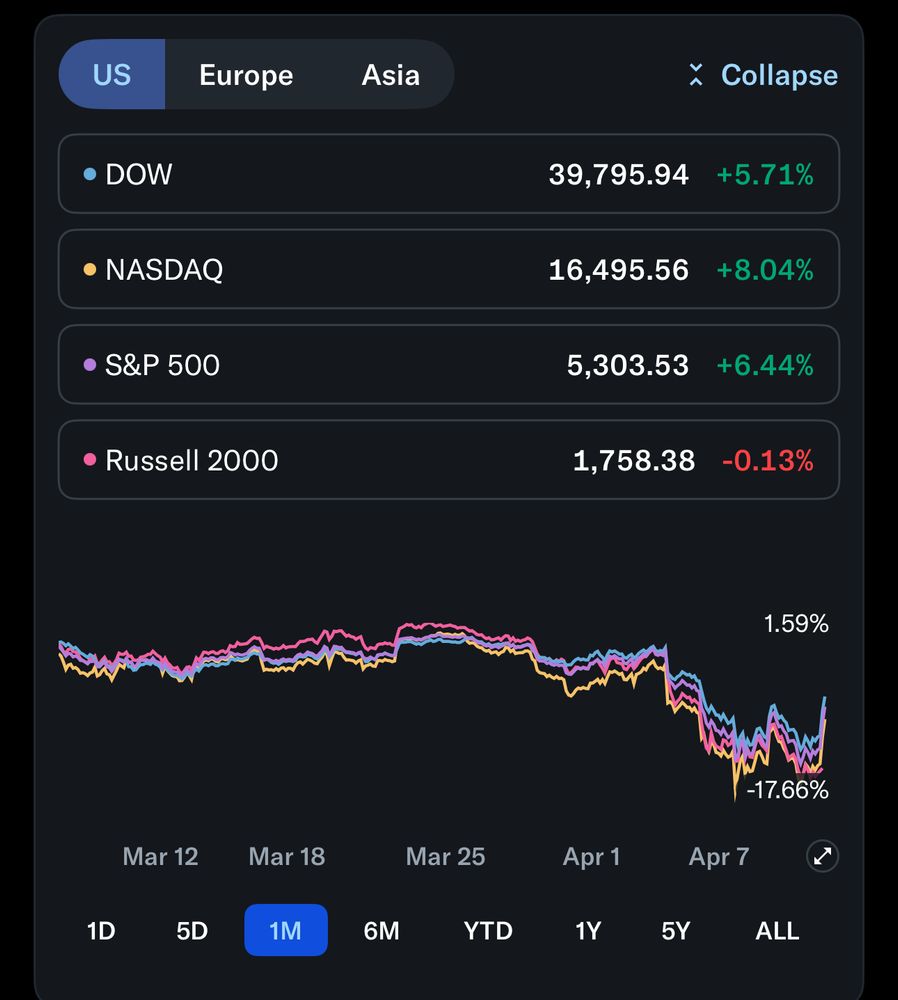Open the DOW index row
This screenshot has width=898, height=1000.
(448, 173)
